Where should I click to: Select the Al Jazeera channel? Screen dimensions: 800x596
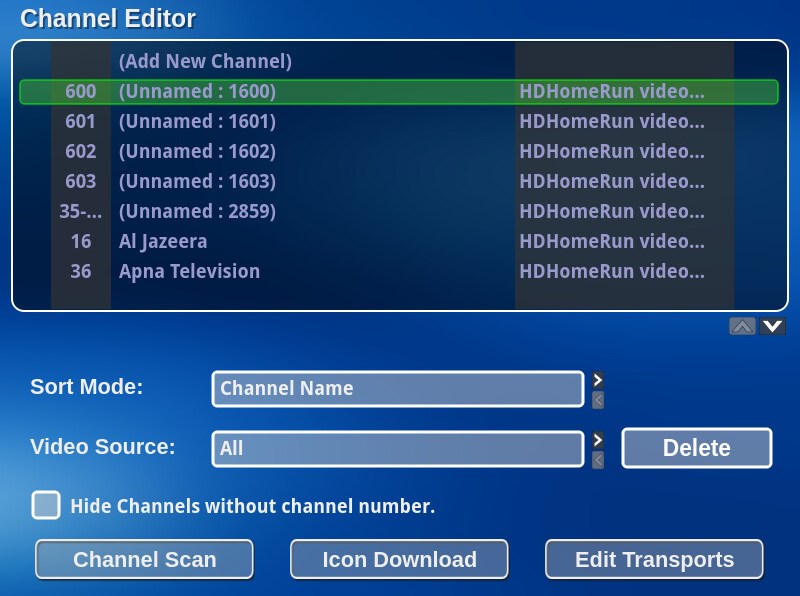(x=399, y=242)
